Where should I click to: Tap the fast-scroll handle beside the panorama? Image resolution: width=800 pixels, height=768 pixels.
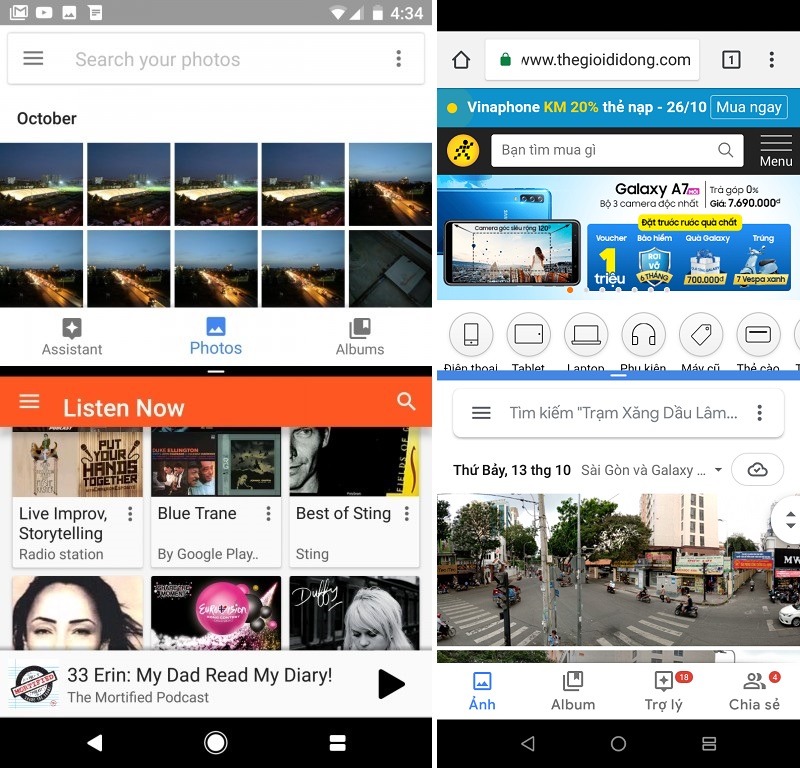[789, 519]
